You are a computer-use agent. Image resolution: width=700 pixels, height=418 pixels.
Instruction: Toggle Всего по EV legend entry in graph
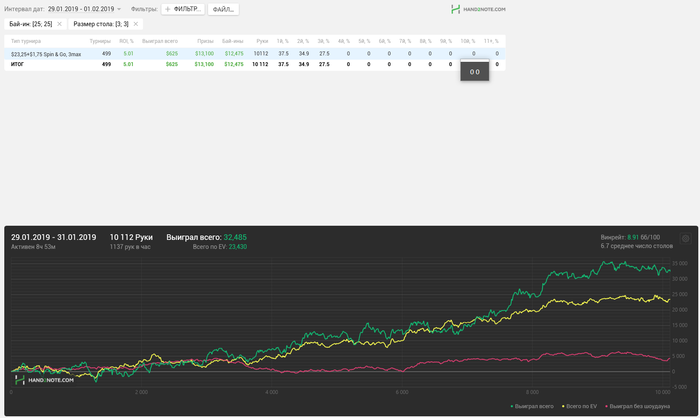point(579,406)
